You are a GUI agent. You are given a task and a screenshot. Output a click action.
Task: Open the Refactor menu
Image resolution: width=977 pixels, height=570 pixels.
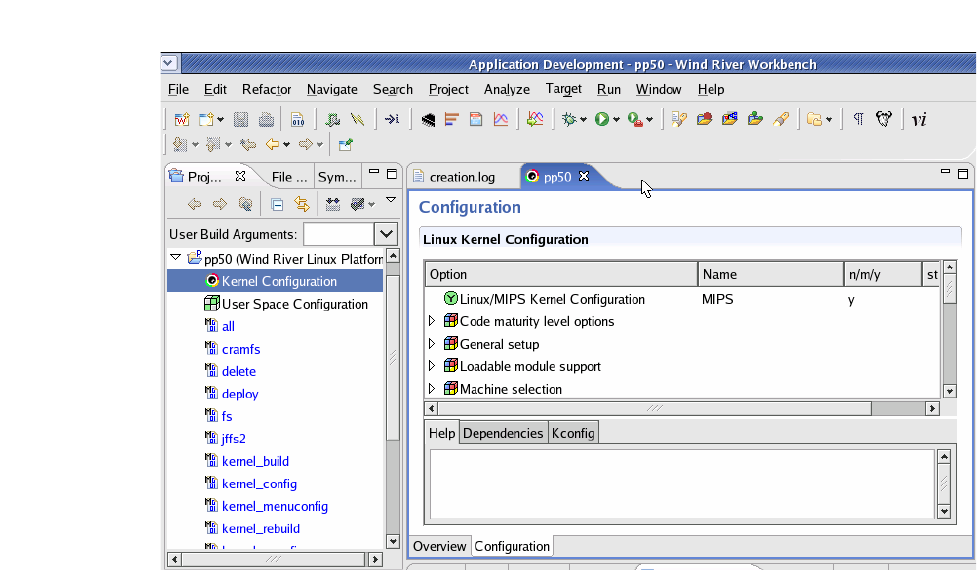click(x=267, y=90)
